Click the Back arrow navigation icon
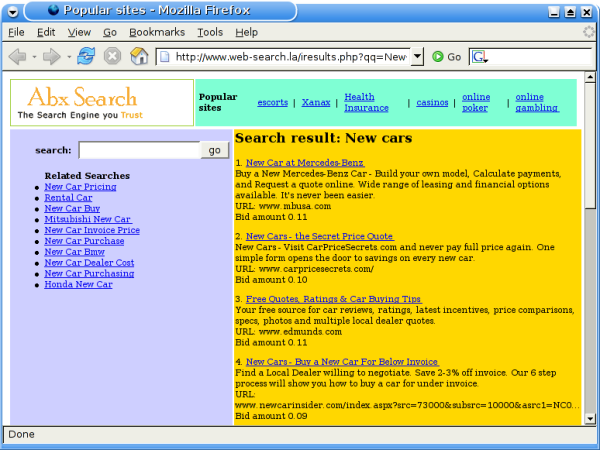This screenshot has width=600, height=450. click(x=17, y=57)
